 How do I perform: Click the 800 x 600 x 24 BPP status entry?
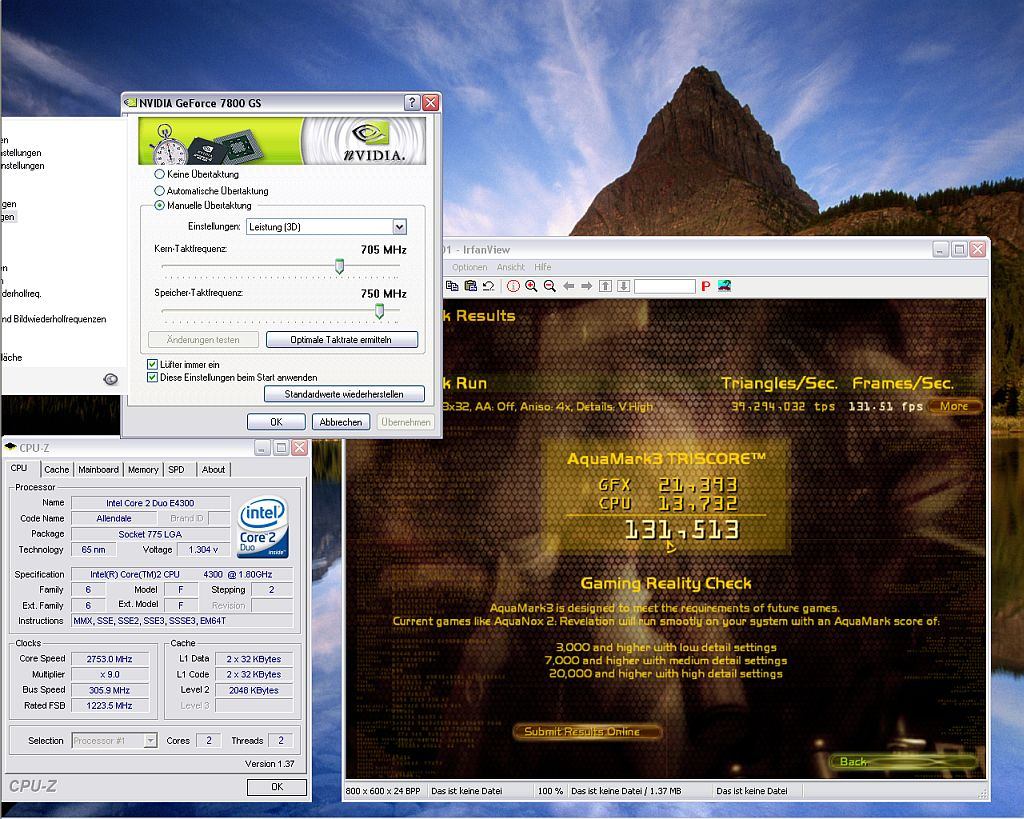(x=383, y=791)
